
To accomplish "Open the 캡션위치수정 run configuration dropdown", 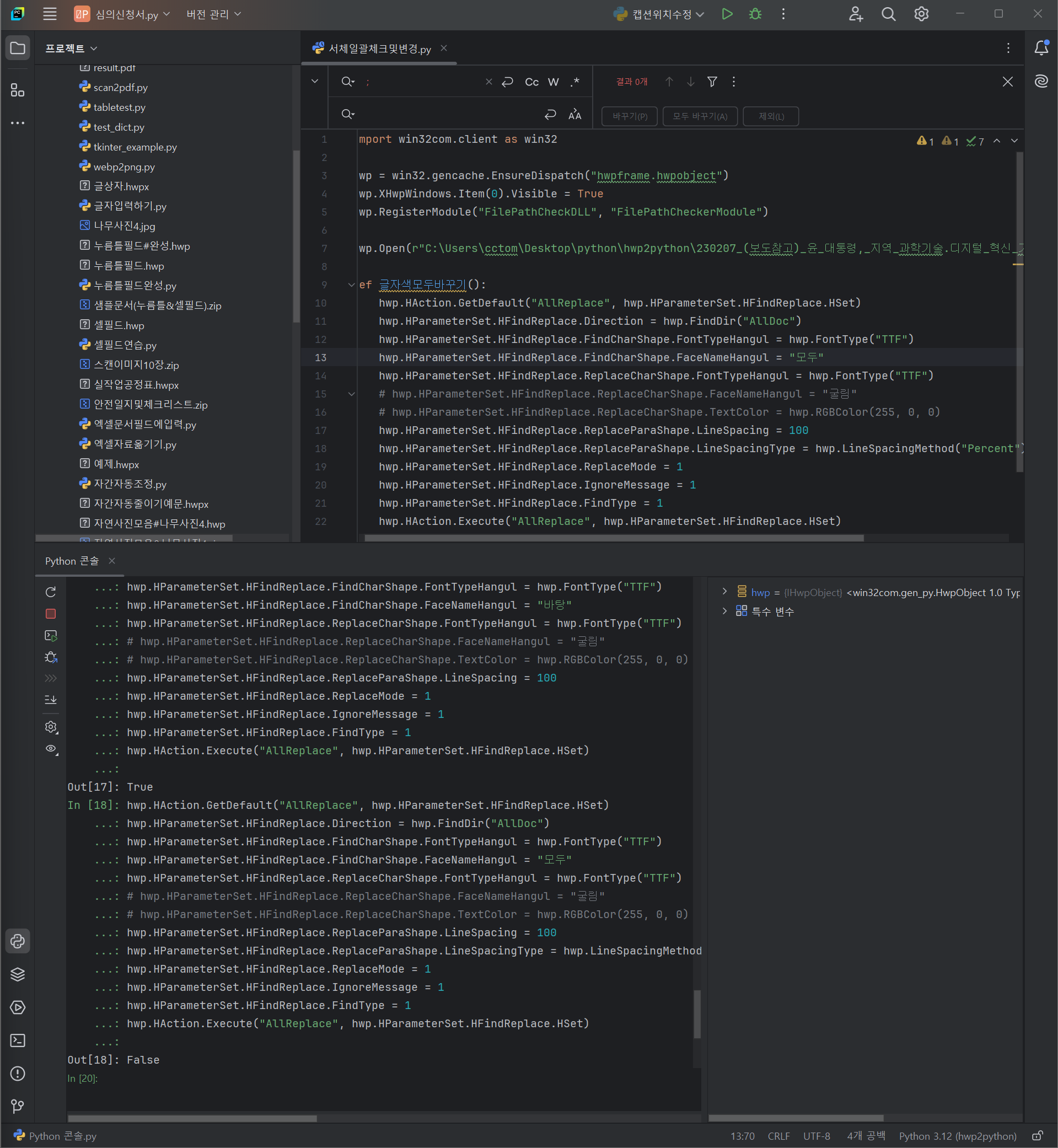I will tap(658, 14).
